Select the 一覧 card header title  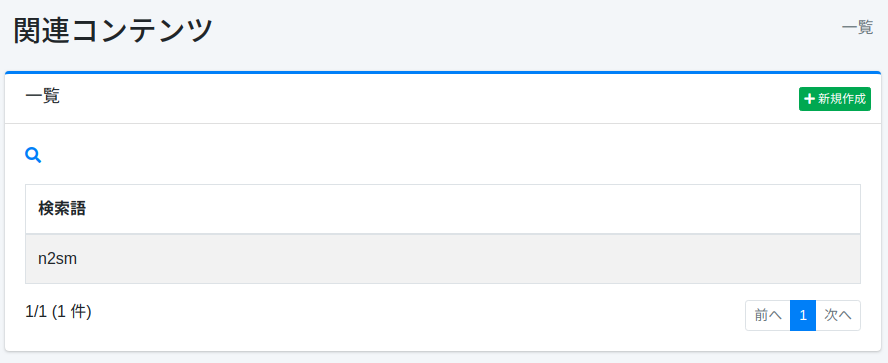pos(42,96)
